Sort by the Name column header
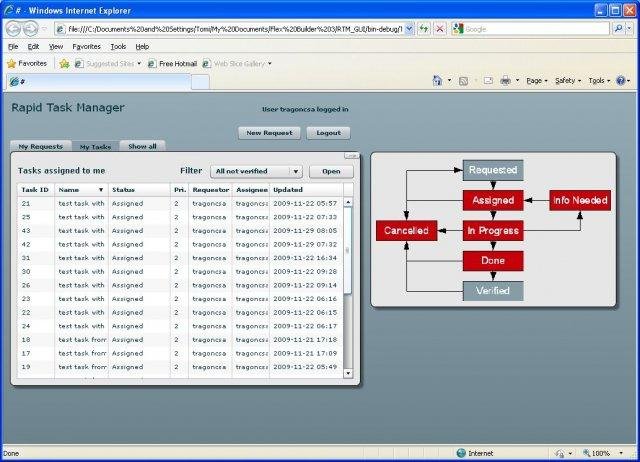The height and width of the screenshot is (462, 640). tap(81, 190)
